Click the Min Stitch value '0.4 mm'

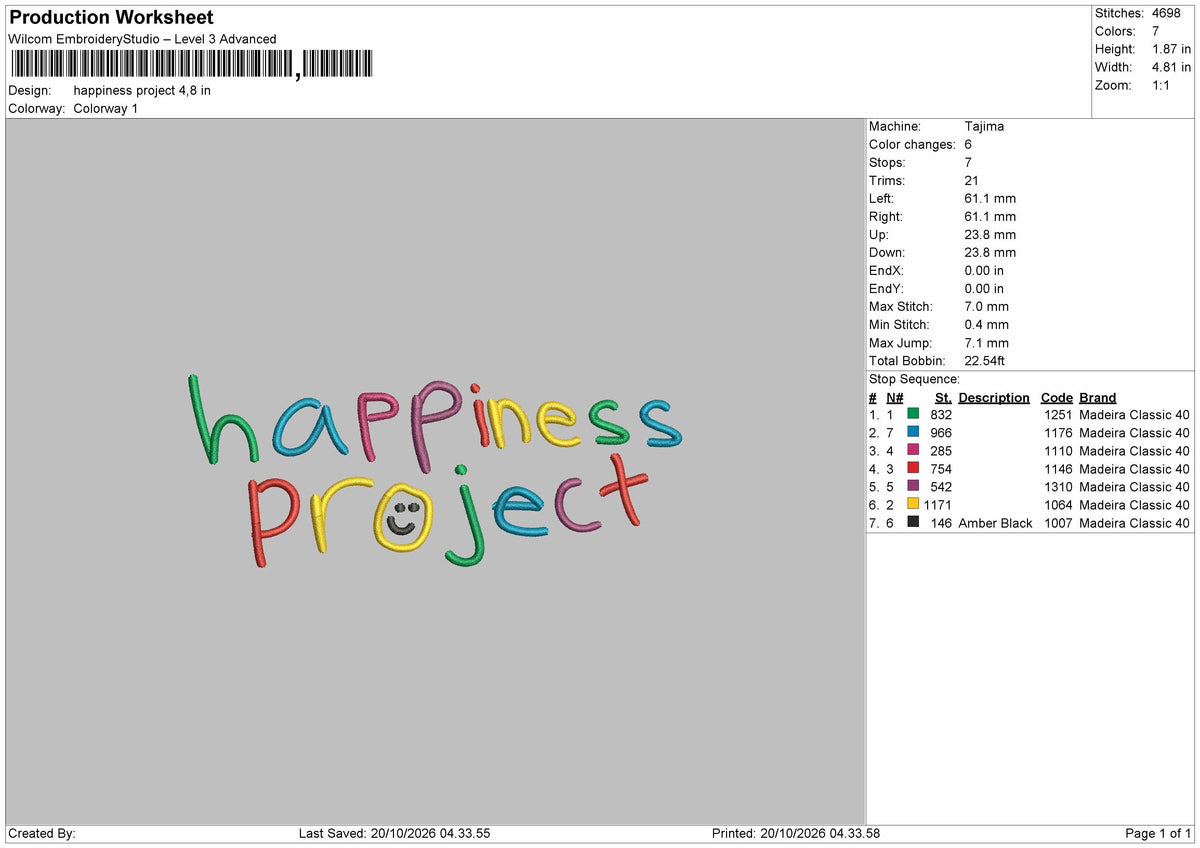point(987,324)
